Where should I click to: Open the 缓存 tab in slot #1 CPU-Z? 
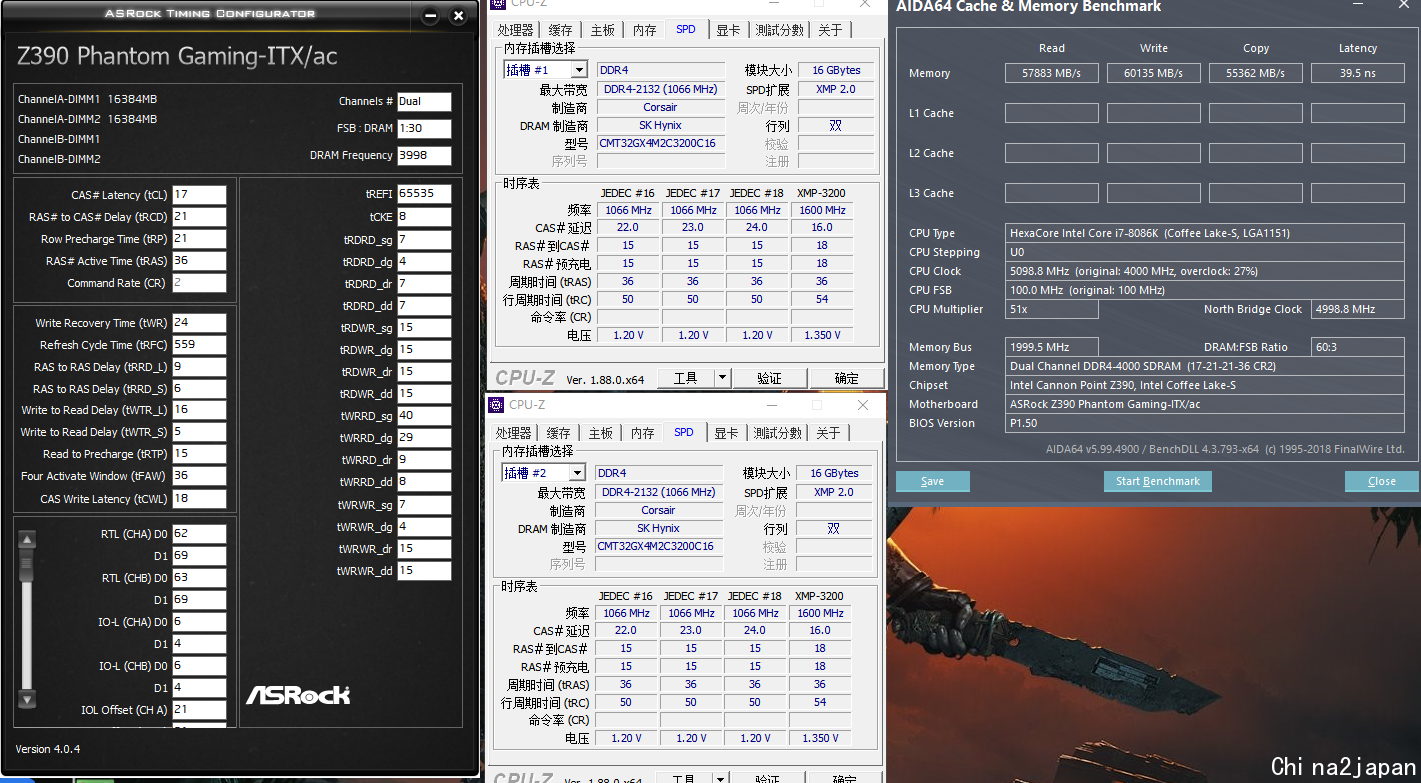561,30
